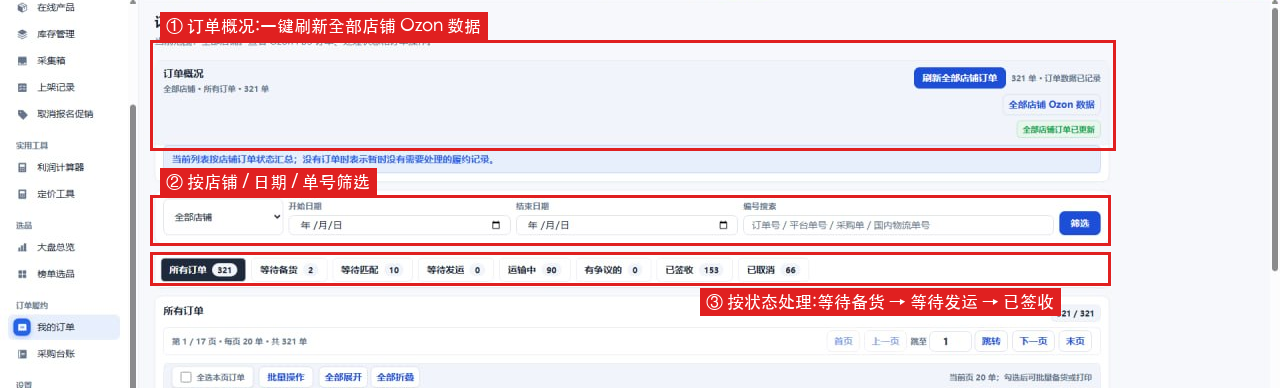Click the 全部展开 button
Viewport: 1280px width, 388px height.
coord(342,378)
